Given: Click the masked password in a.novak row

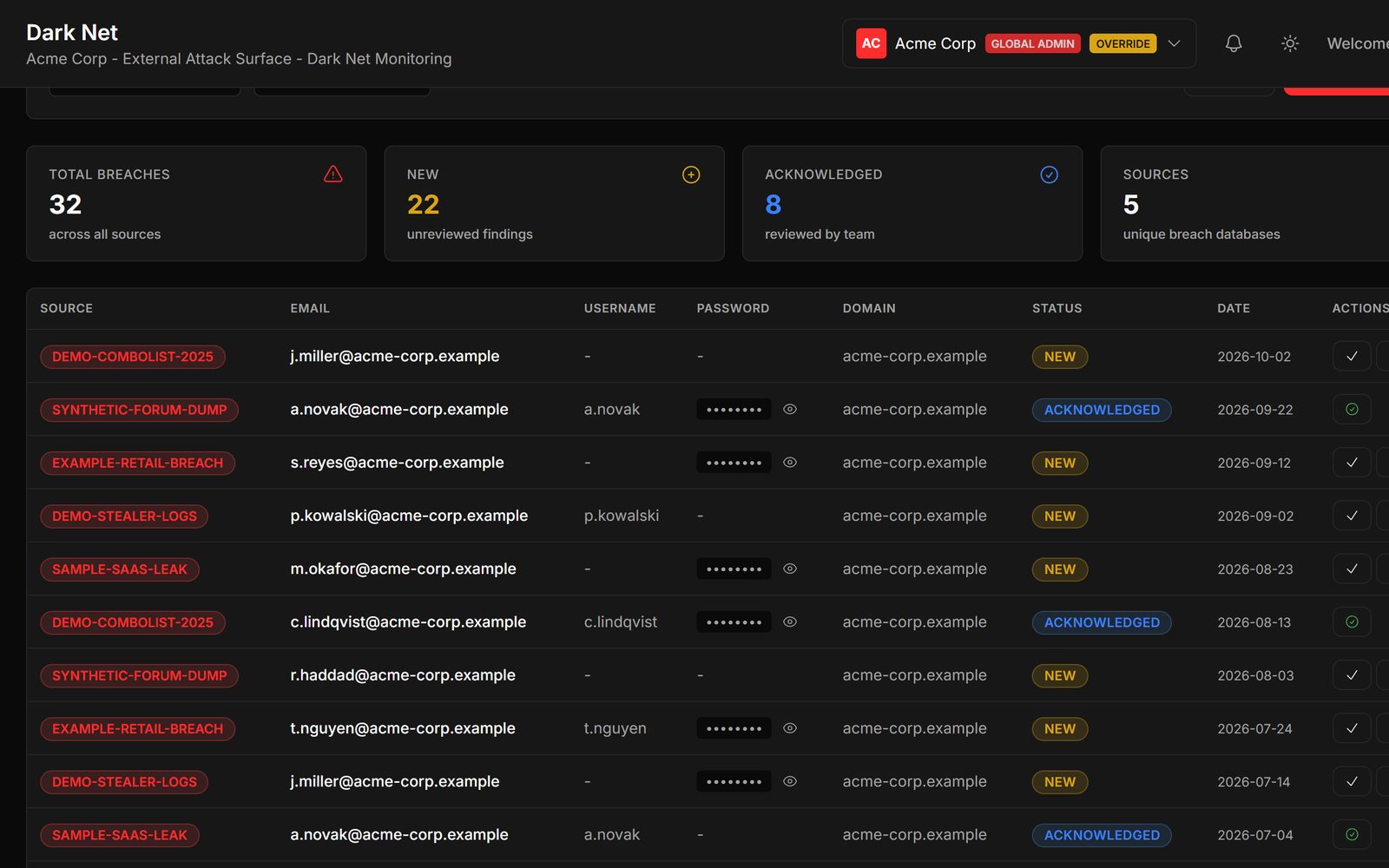Looking at the screenshot, I should (x=734, y=409).
